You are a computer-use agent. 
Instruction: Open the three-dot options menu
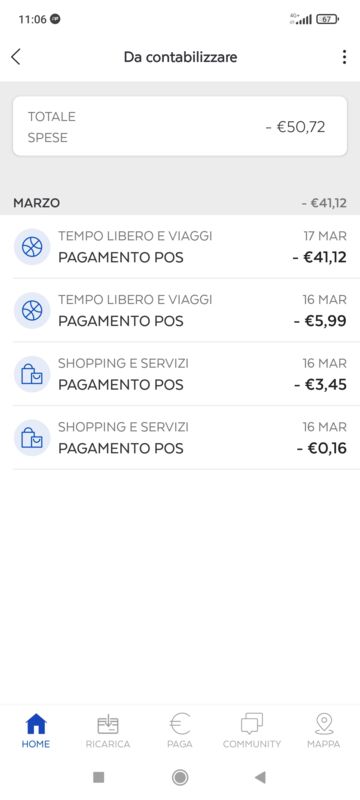(x=344, y=57)
